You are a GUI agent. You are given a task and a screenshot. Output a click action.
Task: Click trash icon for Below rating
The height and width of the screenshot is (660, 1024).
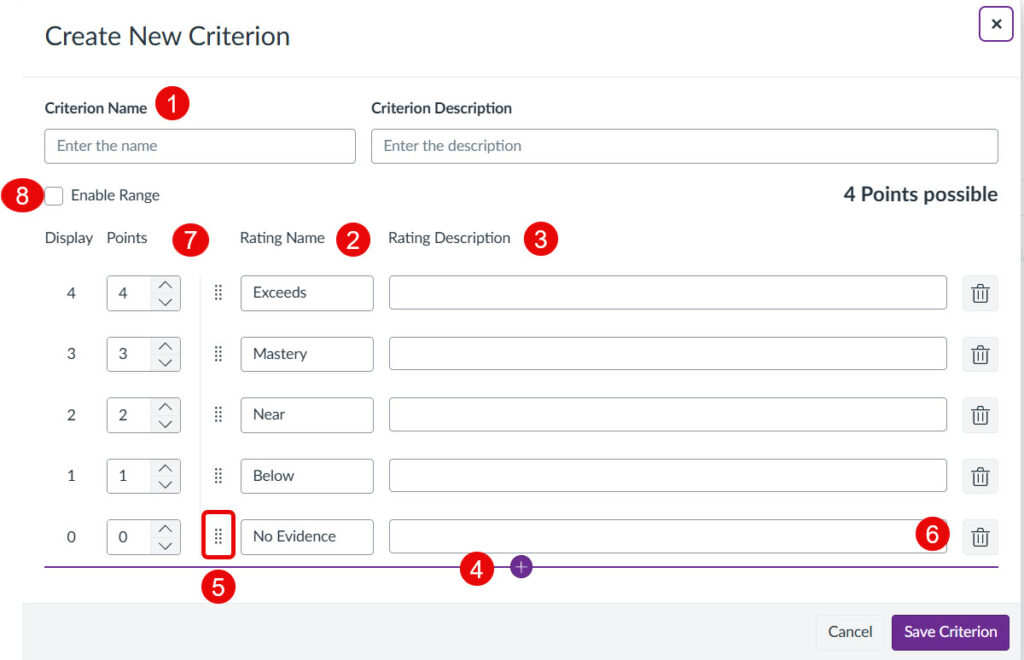[x=980, y=476]
